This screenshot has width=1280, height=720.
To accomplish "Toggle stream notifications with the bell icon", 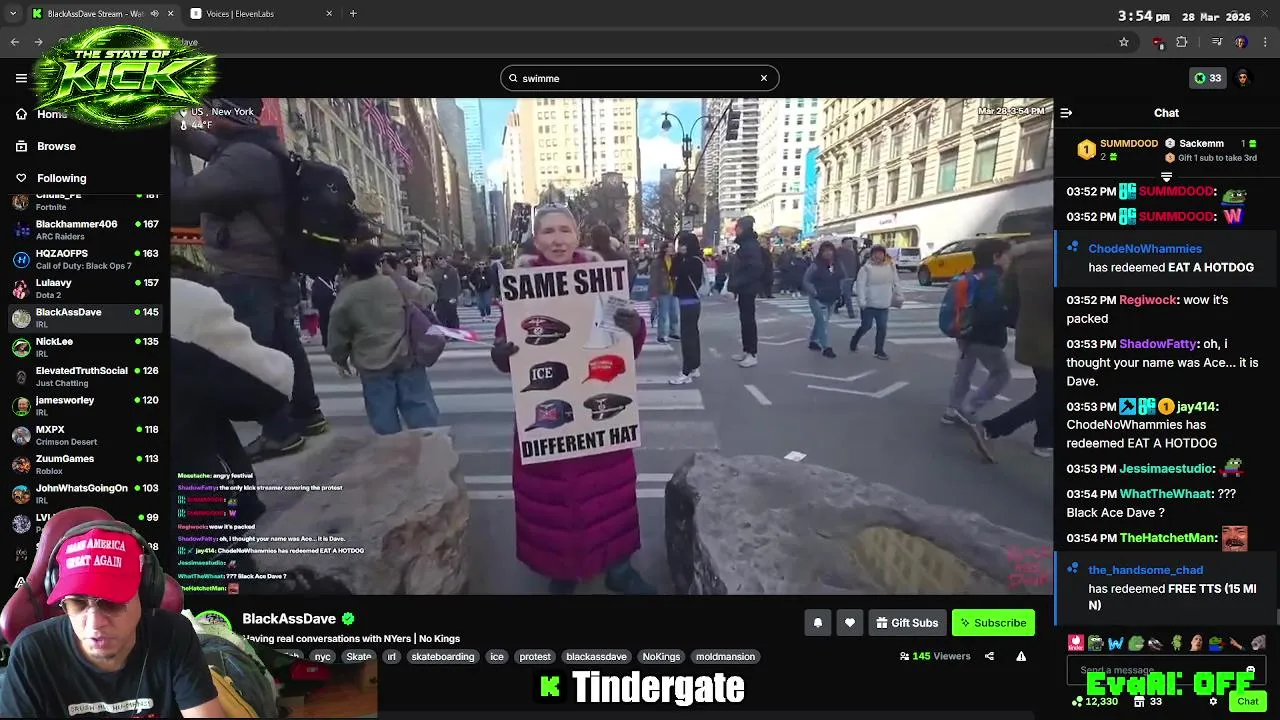I will pyautogui.click(x=817, y=623).
